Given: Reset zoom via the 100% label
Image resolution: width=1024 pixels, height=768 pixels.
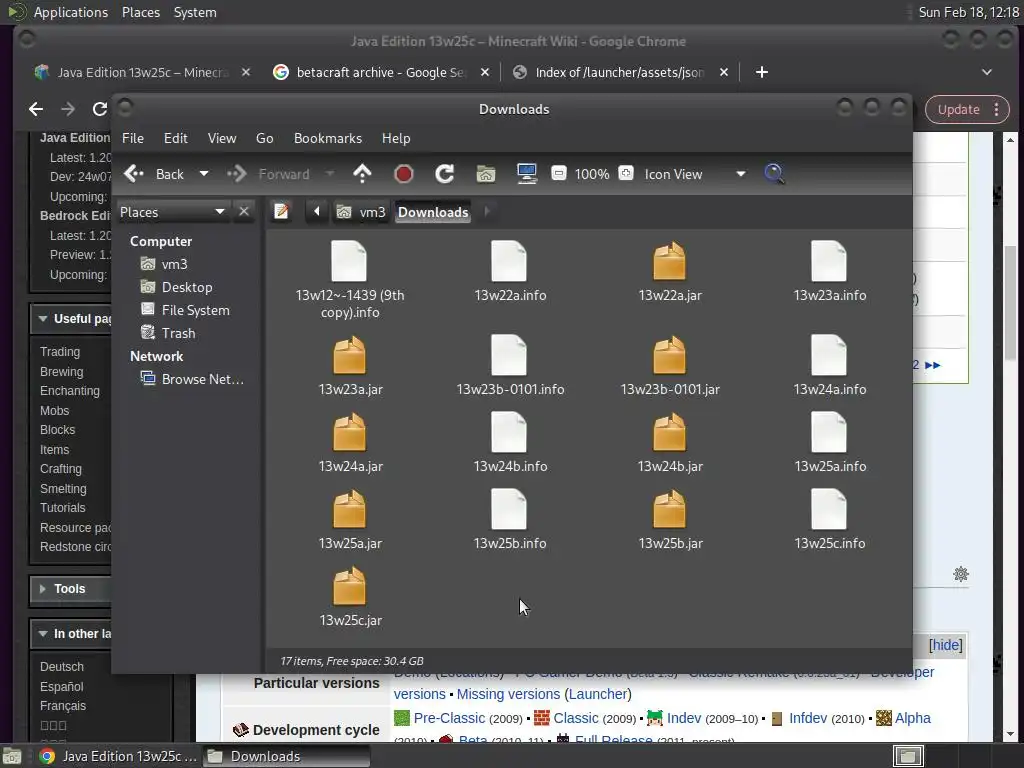Looking at the screenshot, I should click(x=592, y=174).
